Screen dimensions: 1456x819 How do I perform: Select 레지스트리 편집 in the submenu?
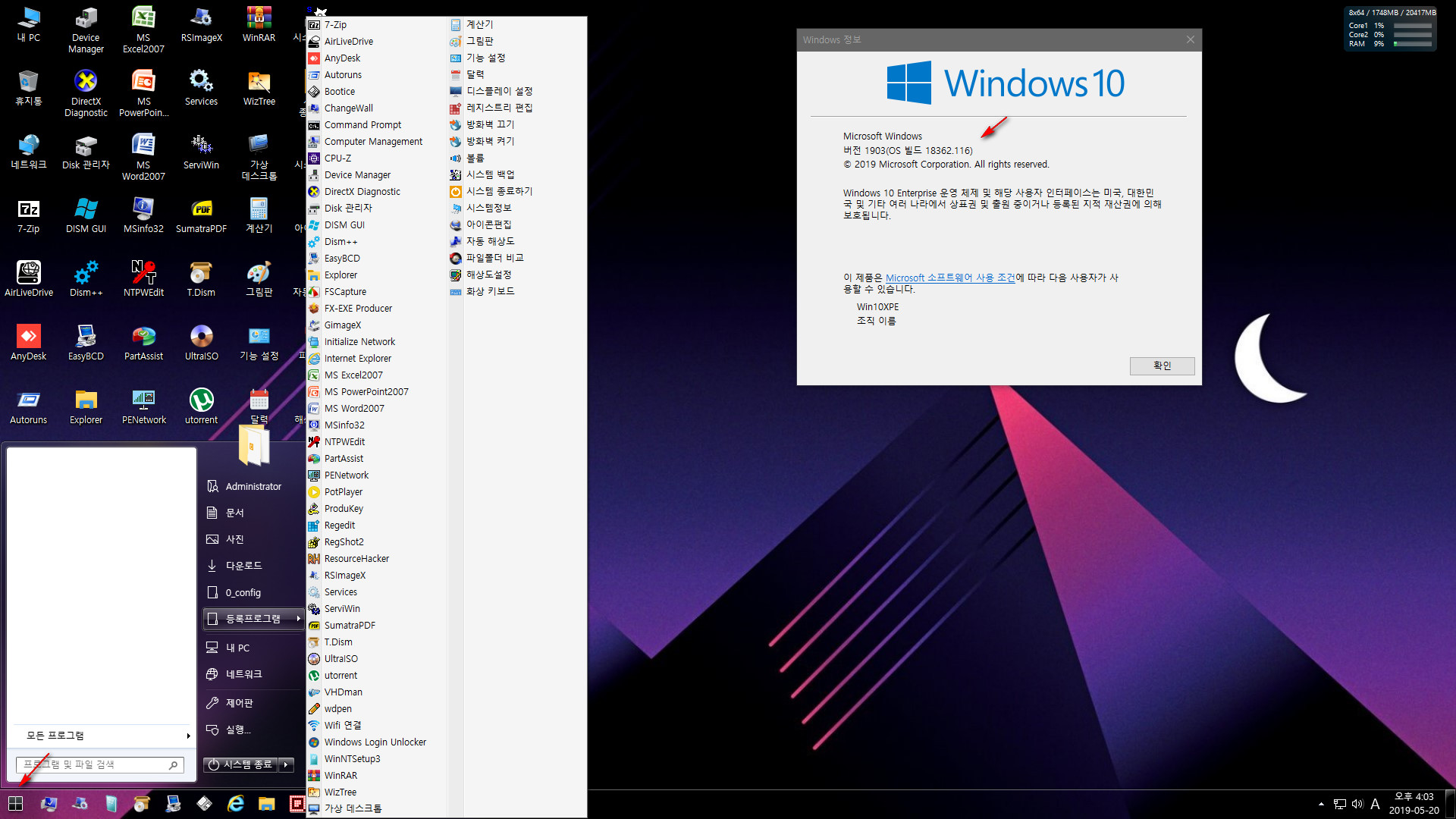pos(517,108)
